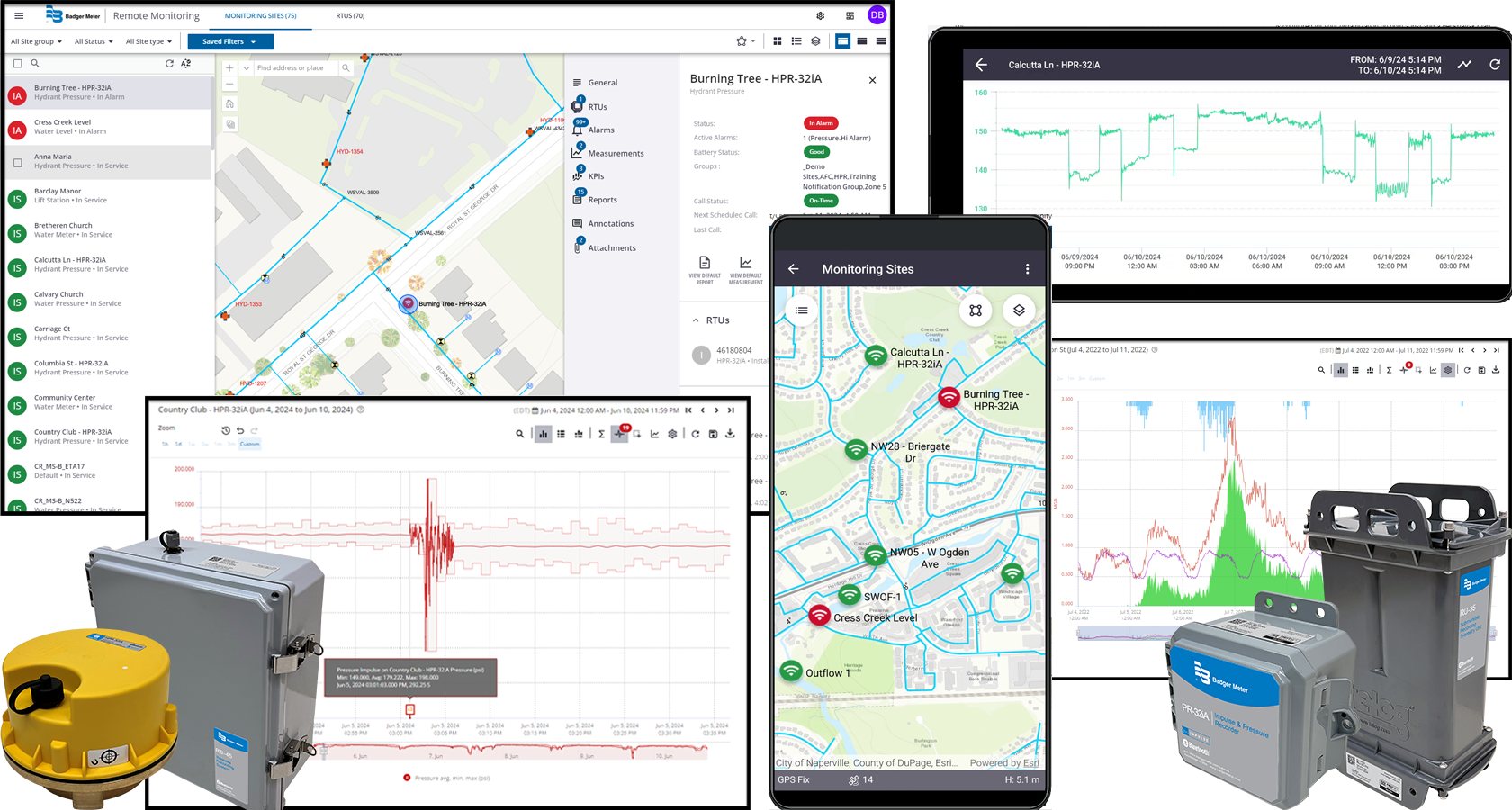Check the Anna Maria site checkbox

[x=17, y=163]
